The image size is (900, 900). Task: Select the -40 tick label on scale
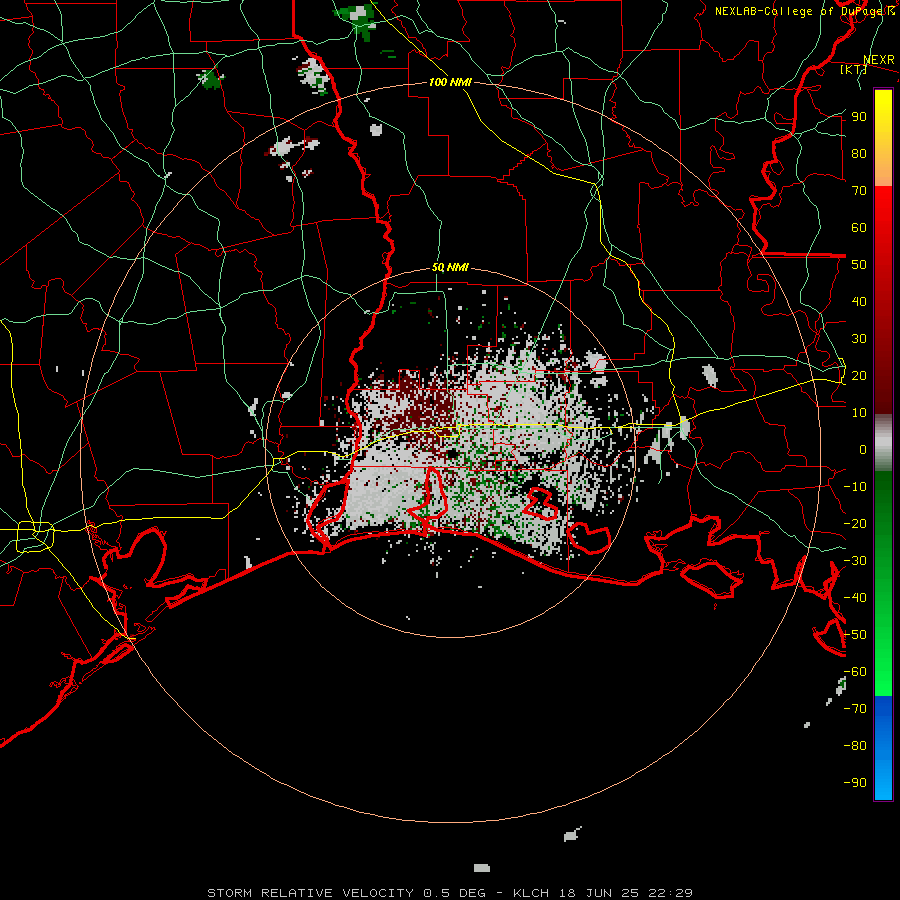pos(855,598)
